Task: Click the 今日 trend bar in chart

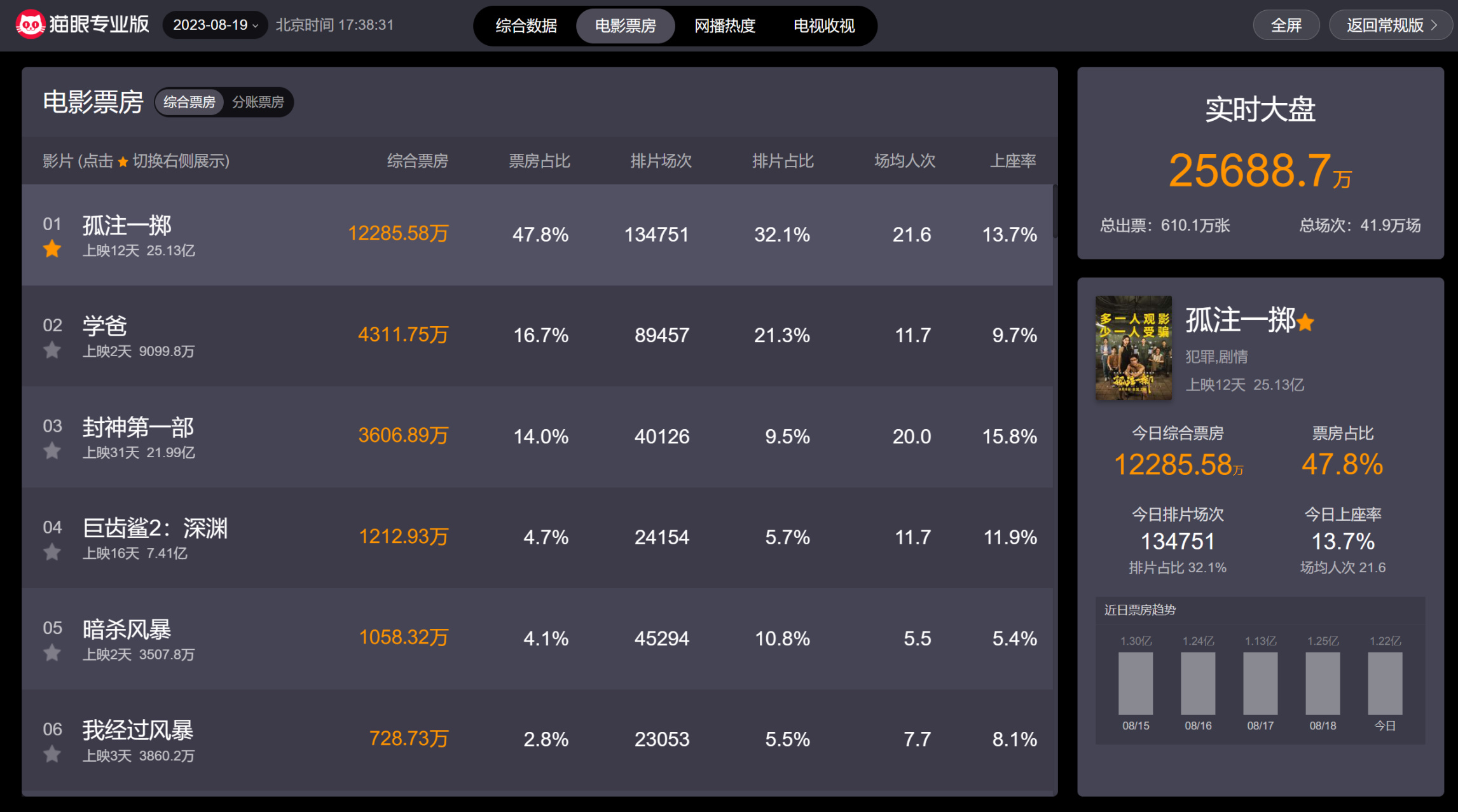Action: tap(1385, 683)
